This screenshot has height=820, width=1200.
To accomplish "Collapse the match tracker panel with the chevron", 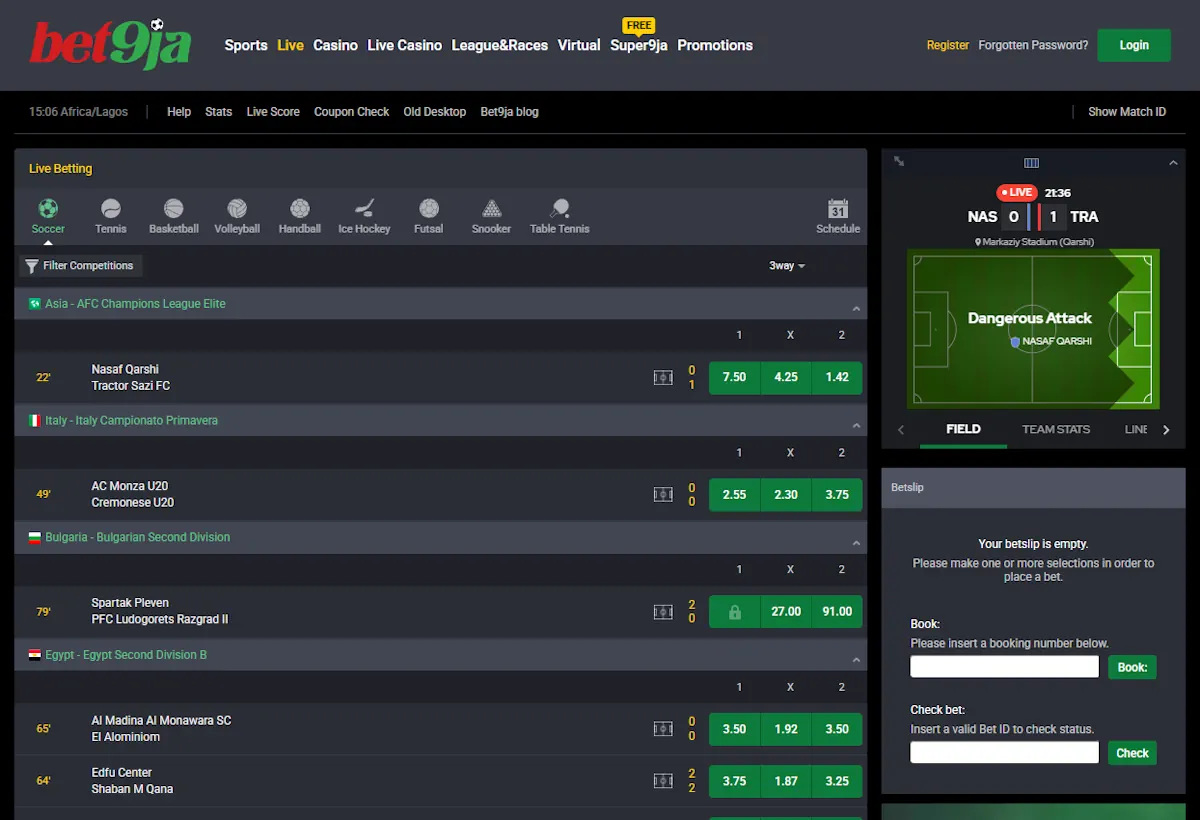I will (x=1172, y=161).
